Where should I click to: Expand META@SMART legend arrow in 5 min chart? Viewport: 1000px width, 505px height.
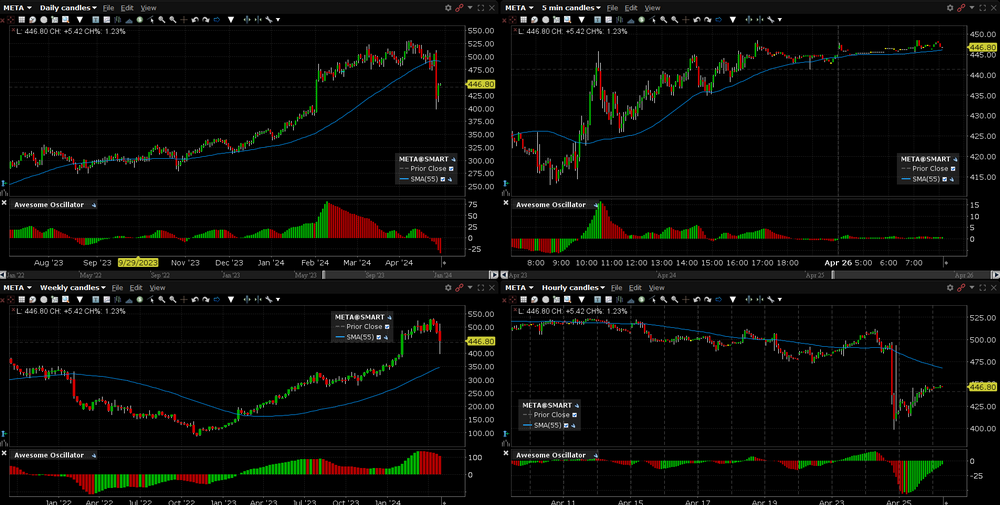[x=956, y=159]
